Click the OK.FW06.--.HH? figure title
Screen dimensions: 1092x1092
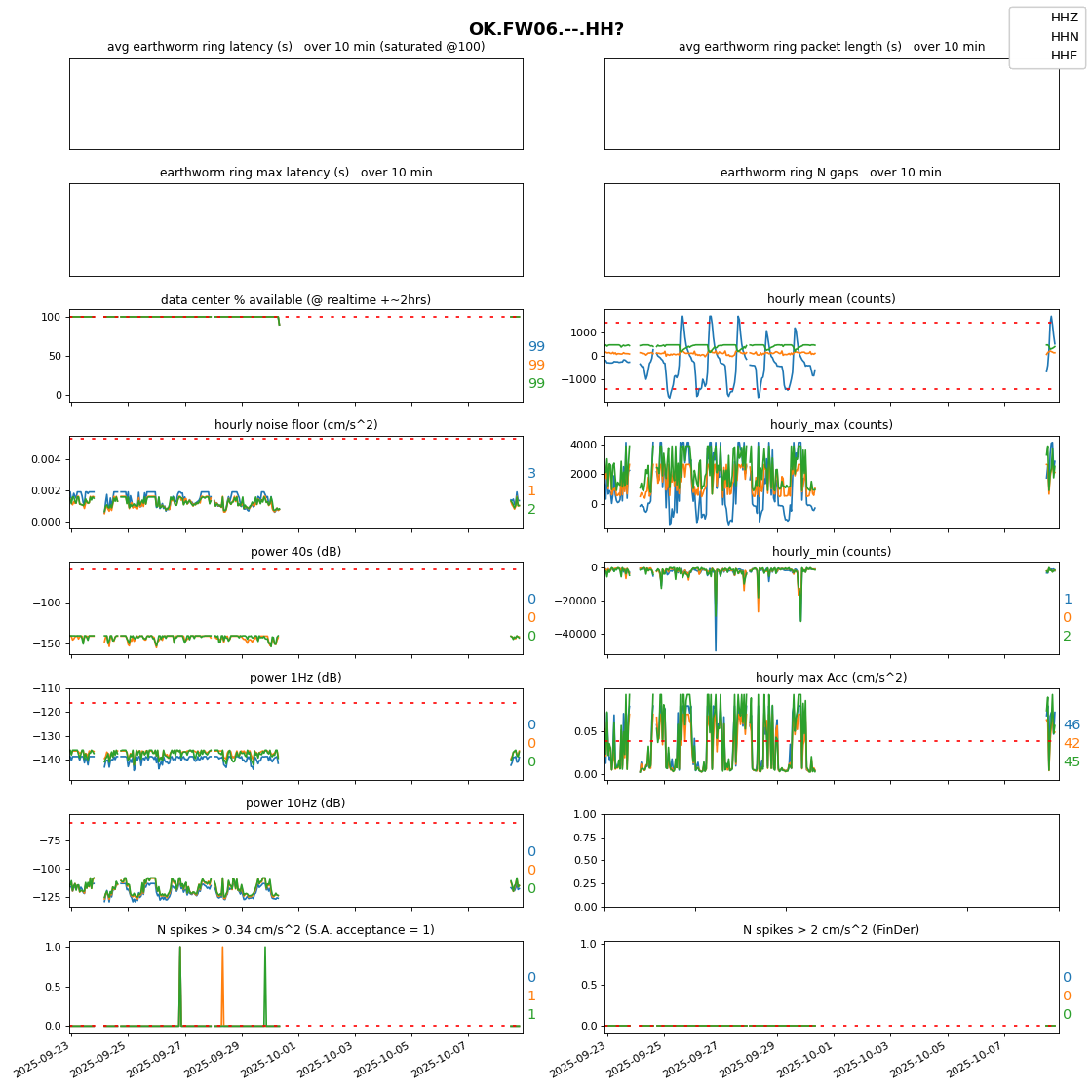pos(546,29)
